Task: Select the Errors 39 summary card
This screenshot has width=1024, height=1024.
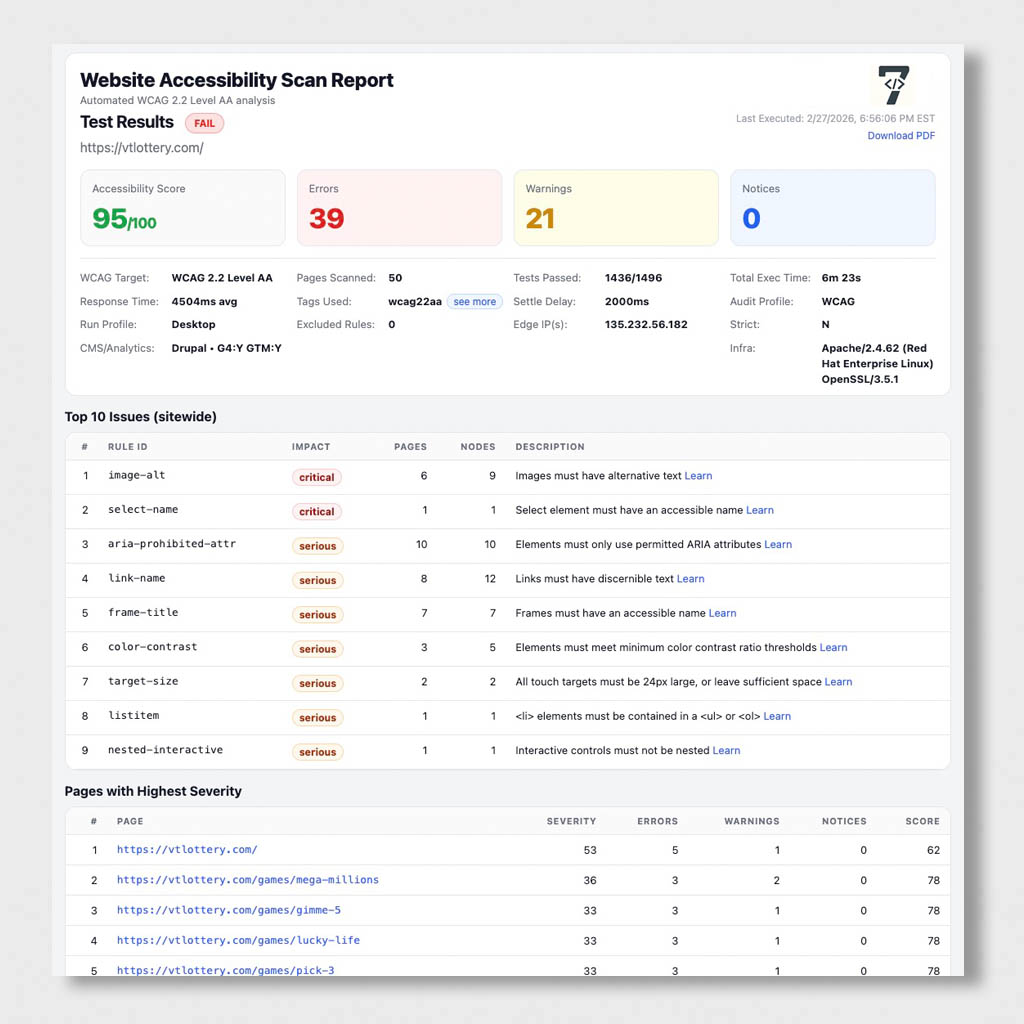Action: click(x=399, y=207)
